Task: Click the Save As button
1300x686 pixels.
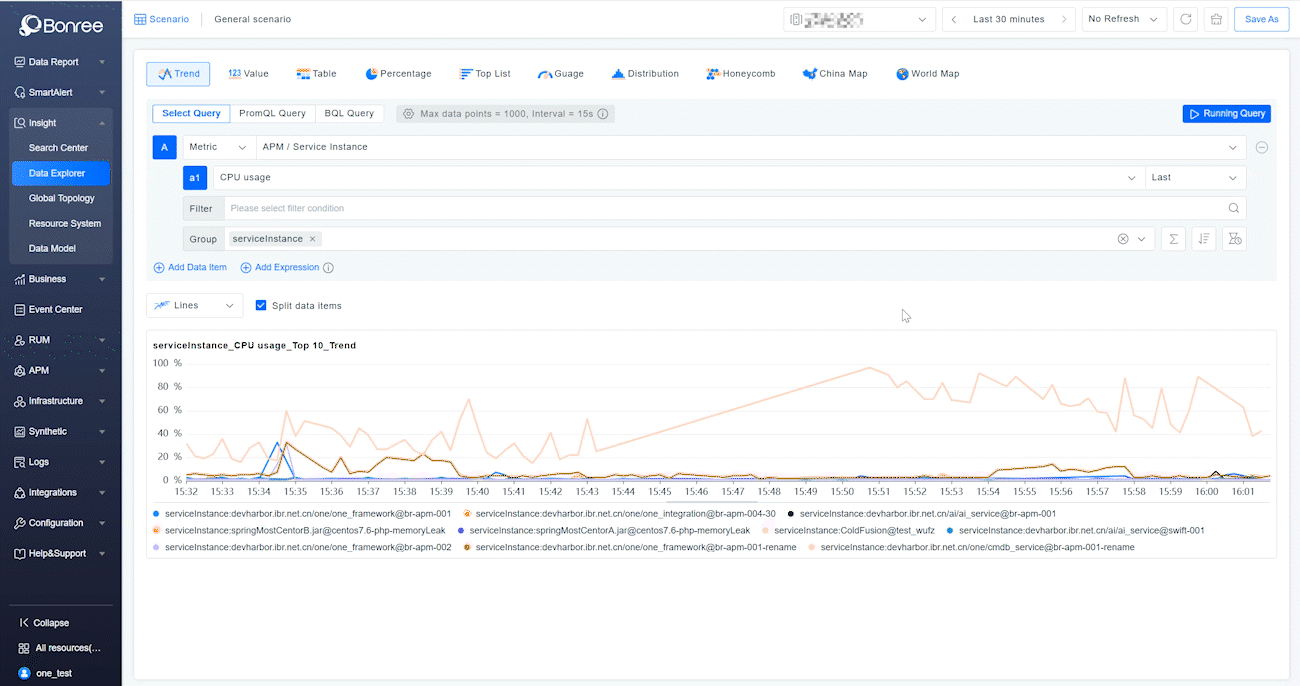Action: tap(1261, 18)
